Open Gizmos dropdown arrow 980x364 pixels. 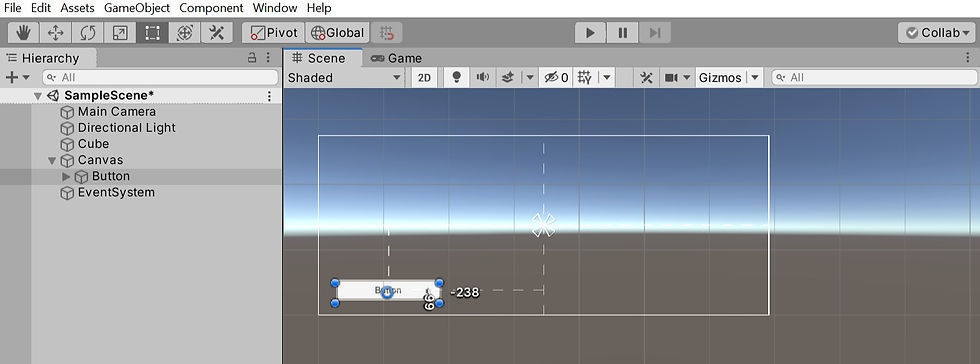click(x=754, y=78)
